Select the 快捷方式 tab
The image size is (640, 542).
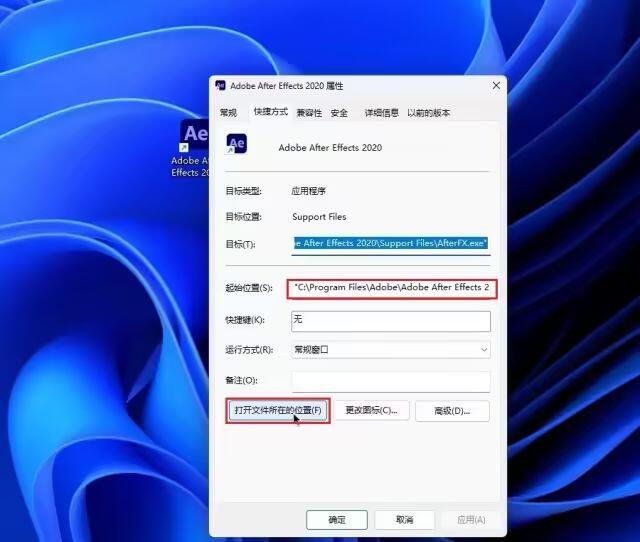click(x=271, y=112)
